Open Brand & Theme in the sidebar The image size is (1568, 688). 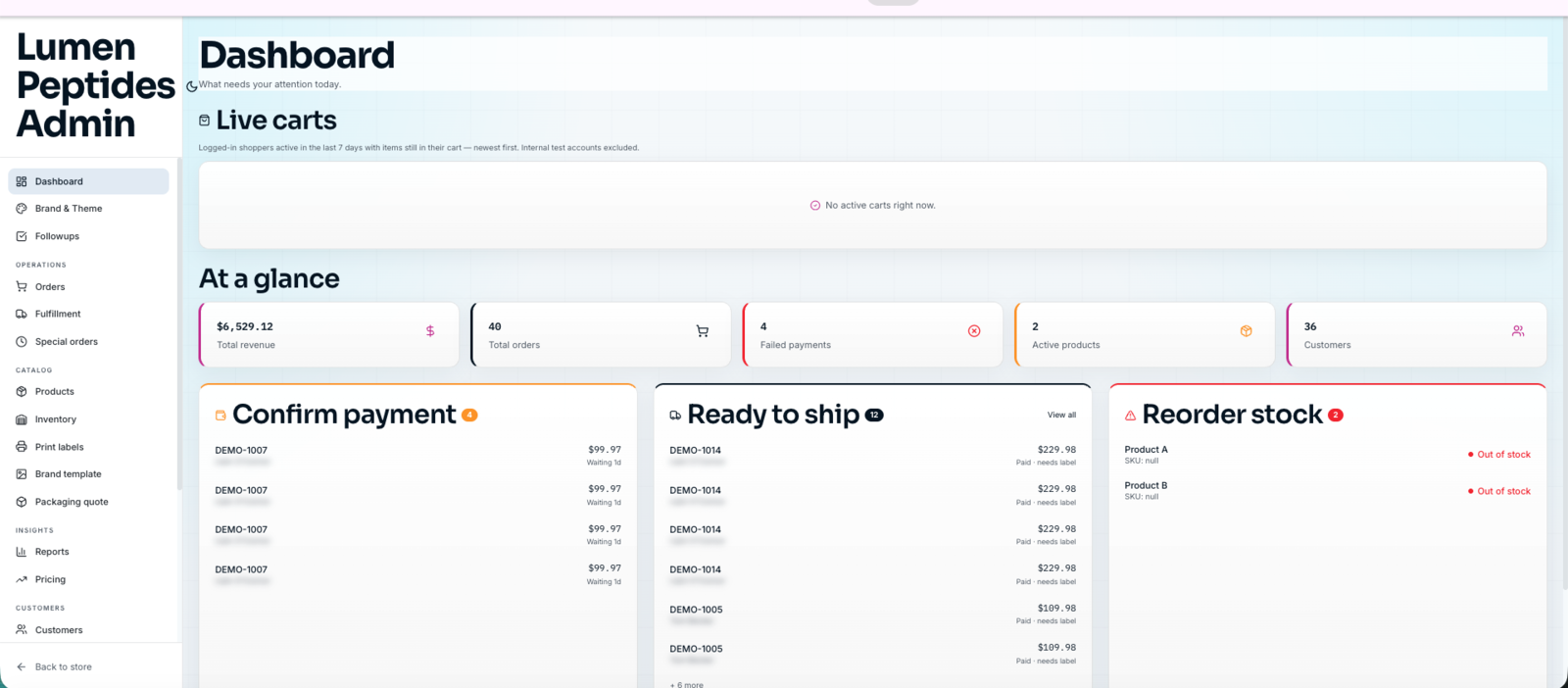(x=88, y=209)
